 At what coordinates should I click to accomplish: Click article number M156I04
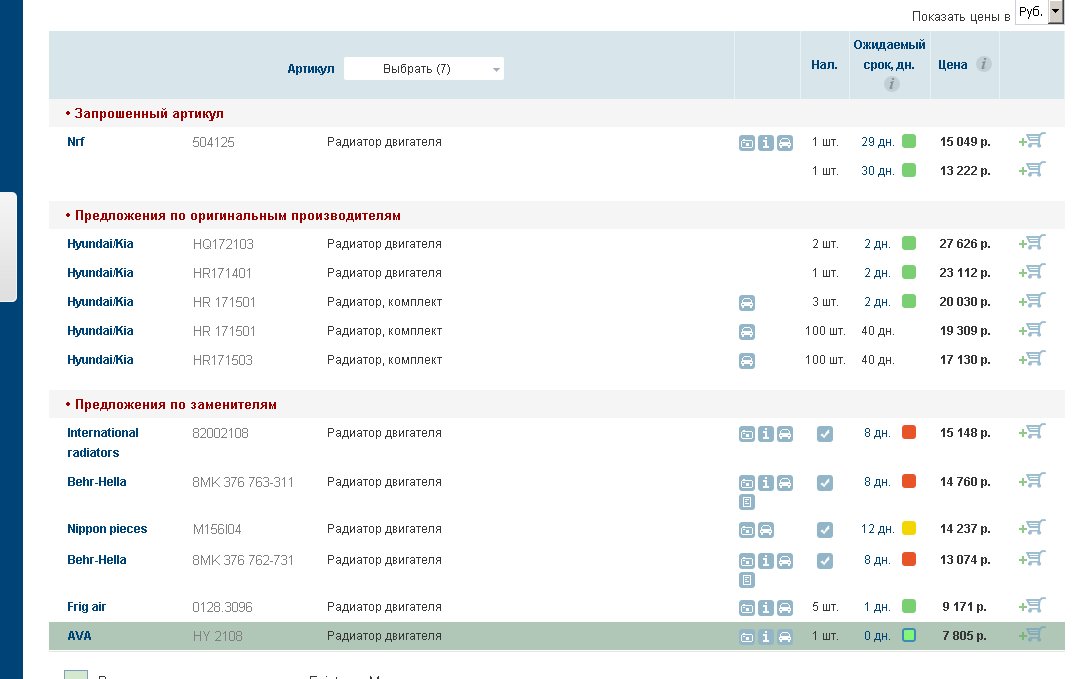(x=217, y=530)
